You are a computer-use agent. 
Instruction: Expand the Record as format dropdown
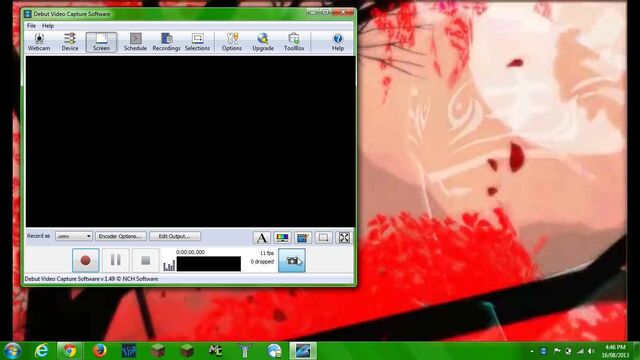[x=73, y=236]
